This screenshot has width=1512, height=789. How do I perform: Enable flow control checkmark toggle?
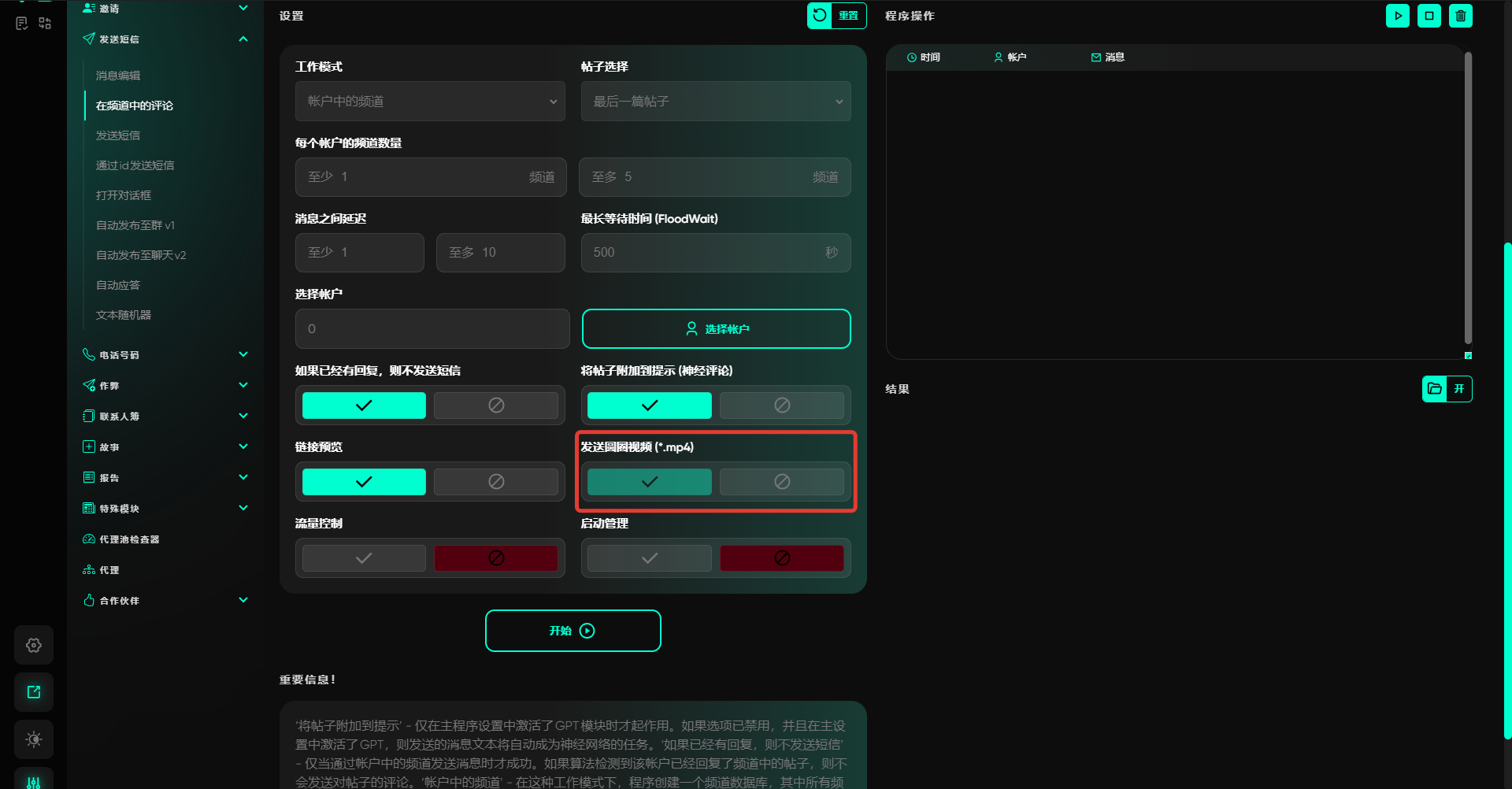coord(364,558)
